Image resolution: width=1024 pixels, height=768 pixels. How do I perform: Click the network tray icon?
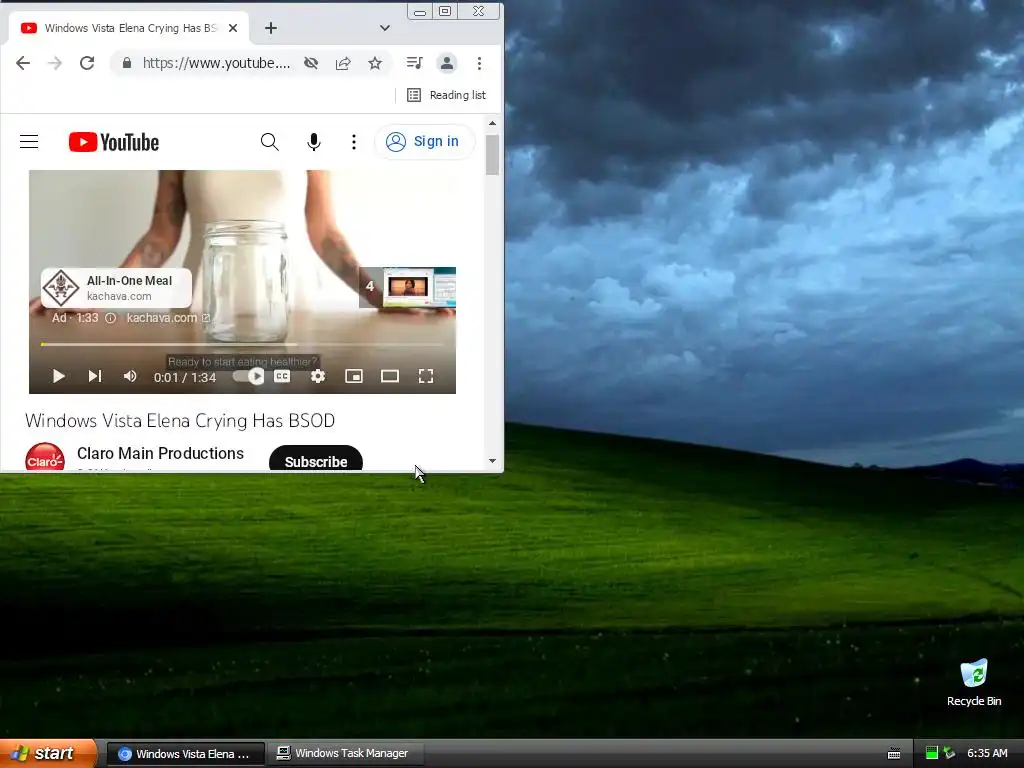click(949, 753)
